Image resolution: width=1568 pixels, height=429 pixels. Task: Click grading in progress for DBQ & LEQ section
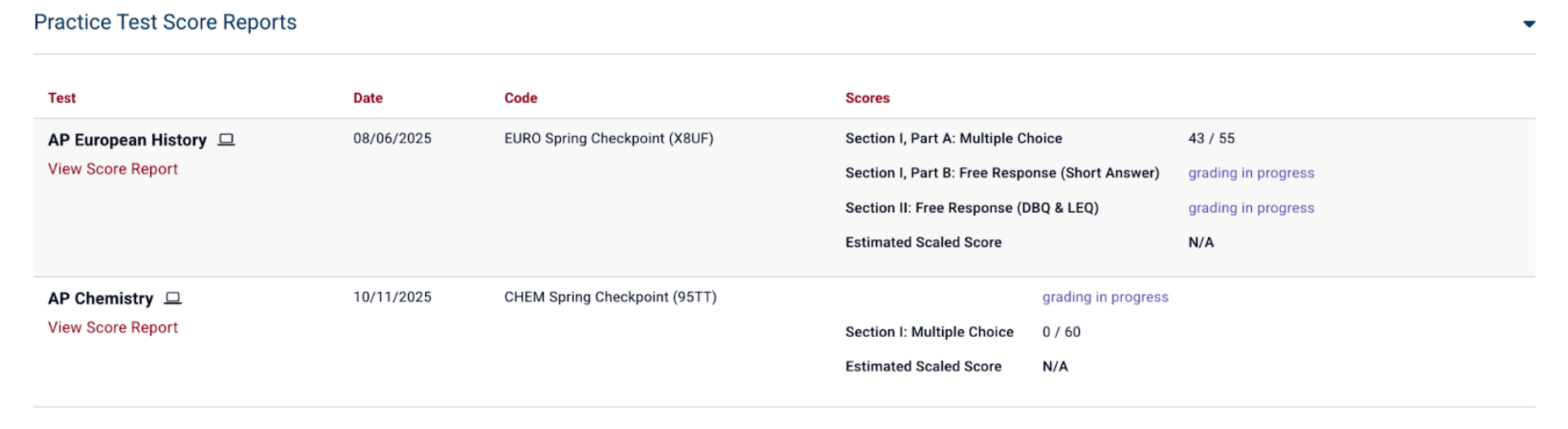(x=1250, y=208)
